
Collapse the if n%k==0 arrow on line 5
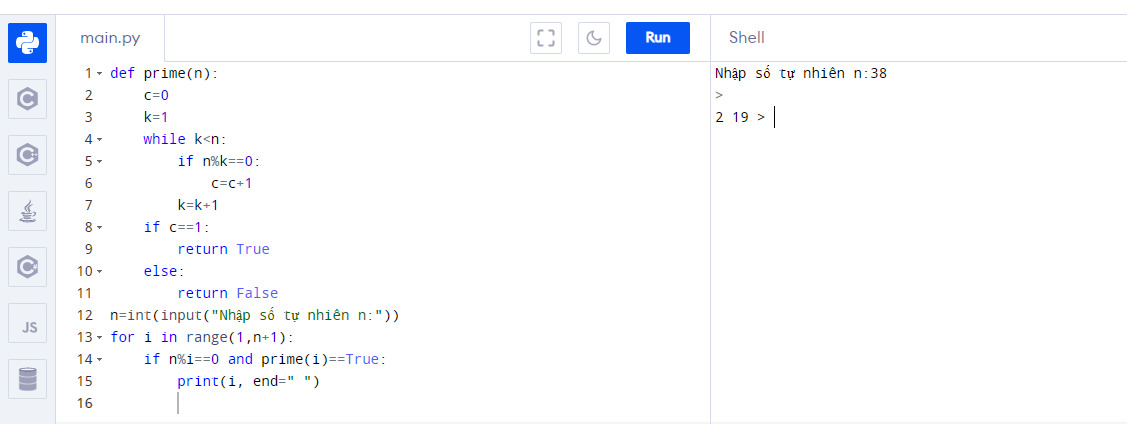99,162
